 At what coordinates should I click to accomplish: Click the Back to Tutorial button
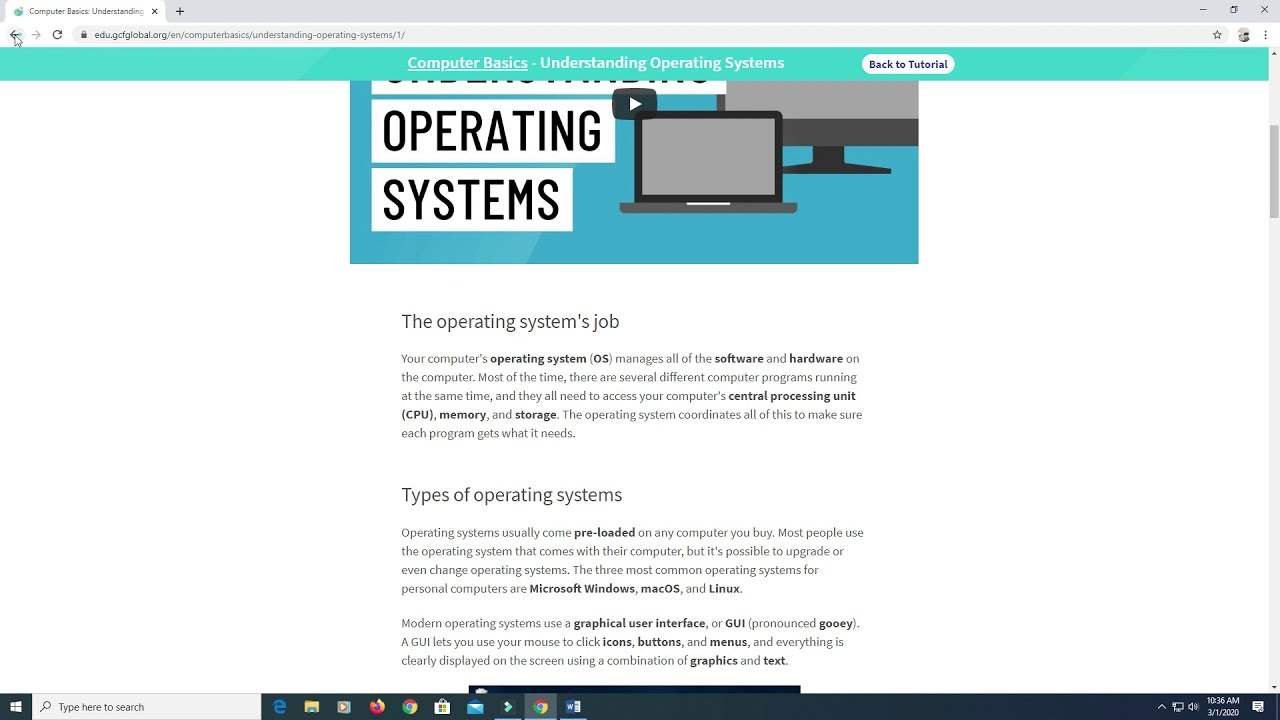tap(908, 64)
